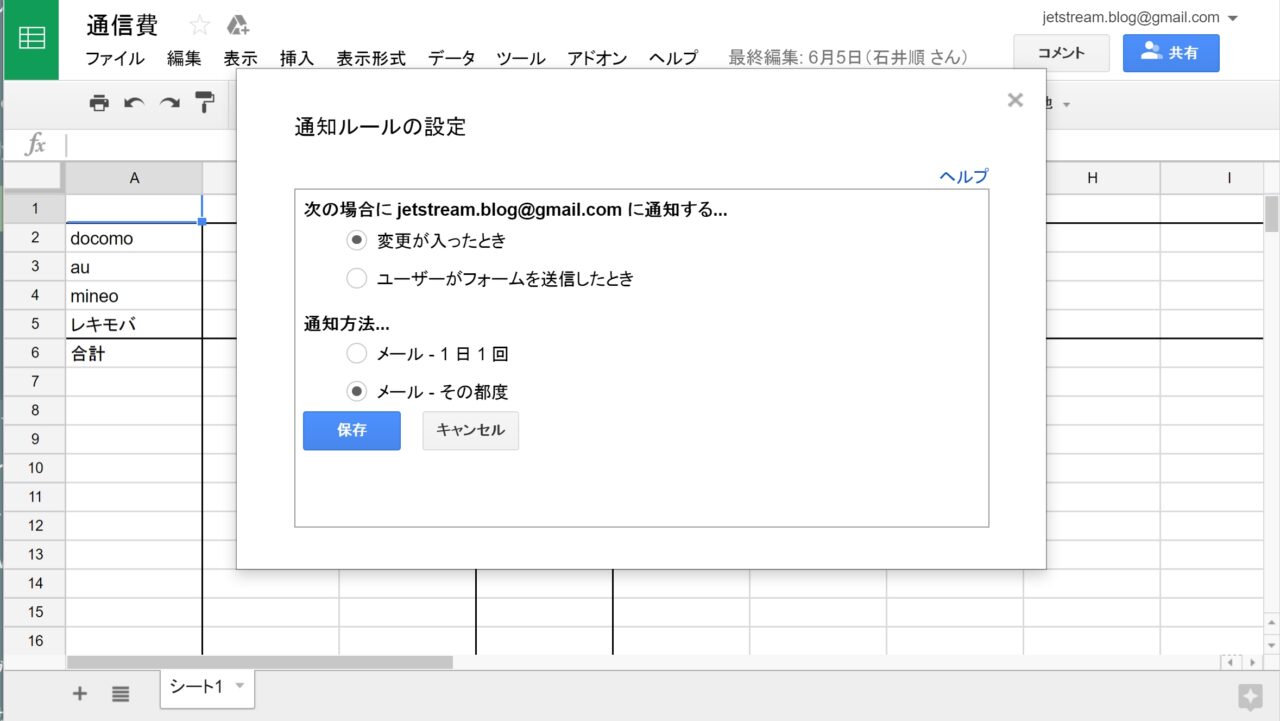
Task: Close the 通知ルールの設定 dialog with X
Action: 1015,100
